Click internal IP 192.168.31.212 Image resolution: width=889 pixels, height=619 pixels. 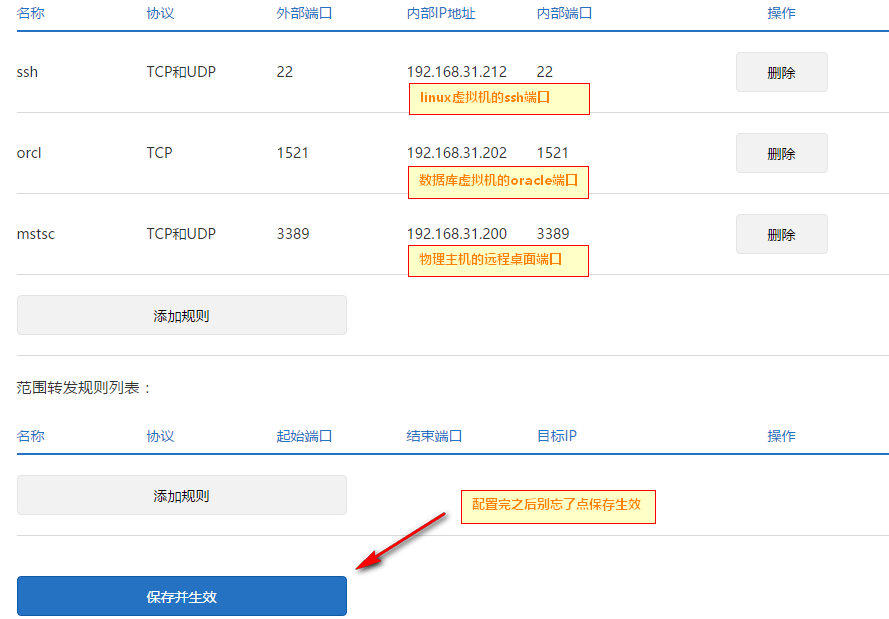[x=456, y=72]
